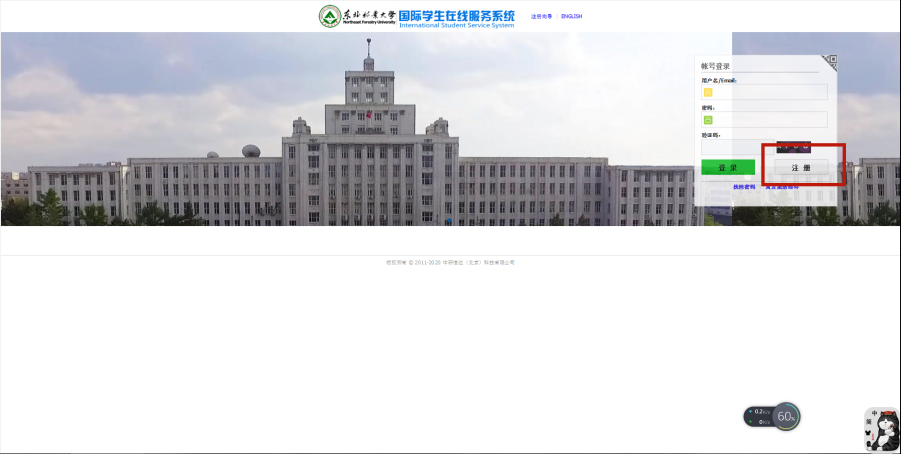Click the 60% memory usage circle
Screen dimensions: 901x454
coord(787,416)
